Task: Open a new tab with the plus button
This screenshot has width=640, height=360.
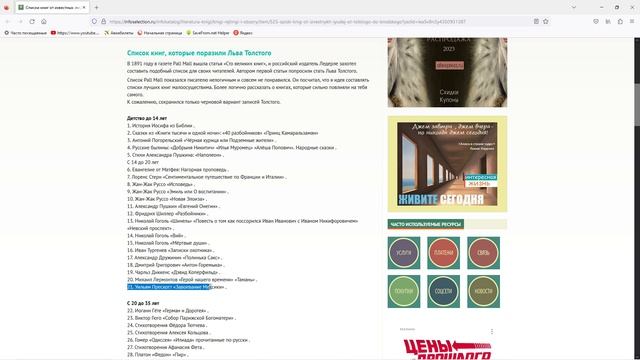Action: coord(96,7)
